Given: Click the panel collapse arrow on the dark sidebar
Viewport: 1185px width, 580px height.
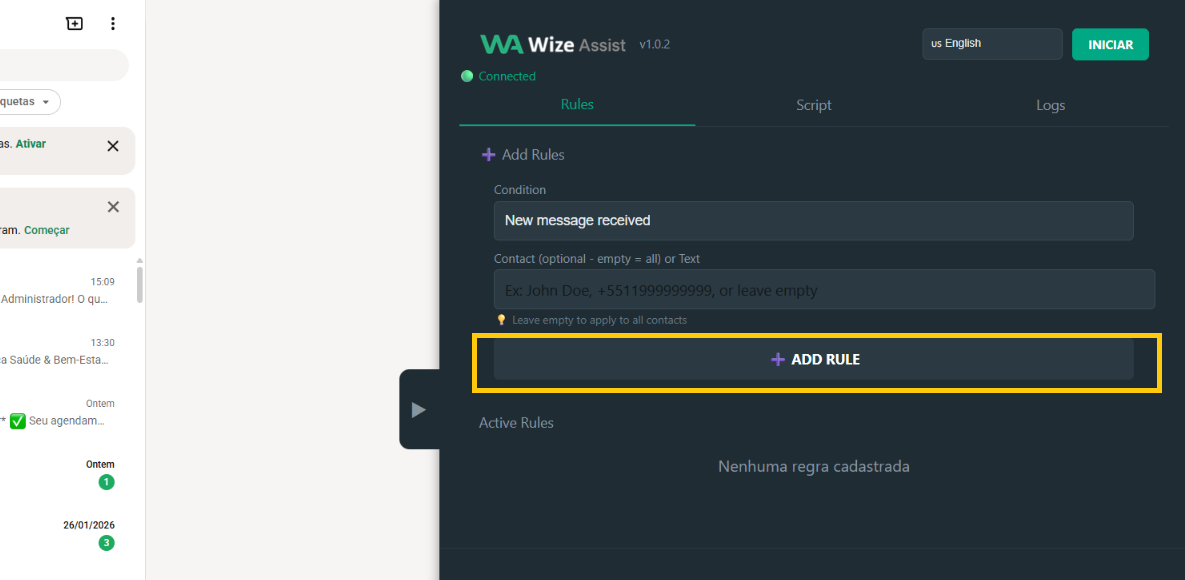Looking at the screenshot, I should (x=420, y=410).
